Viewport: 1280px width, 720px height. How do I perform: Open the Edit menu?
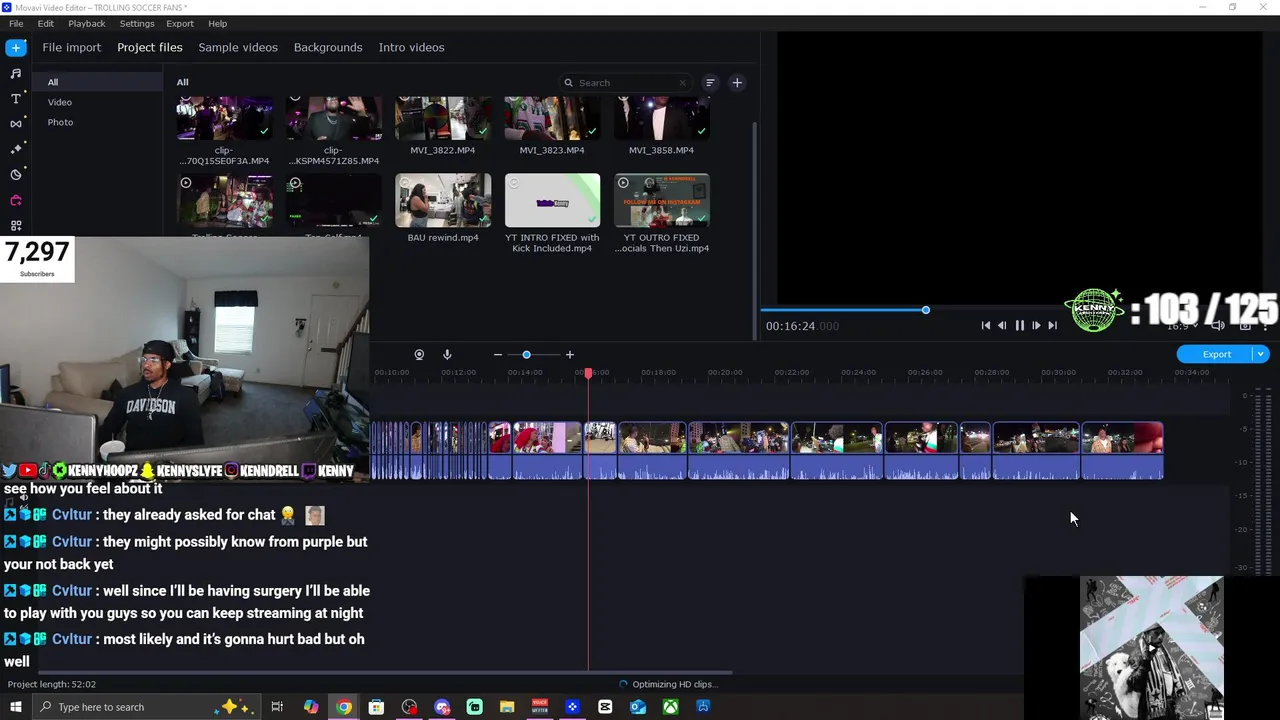pos(46,23)
